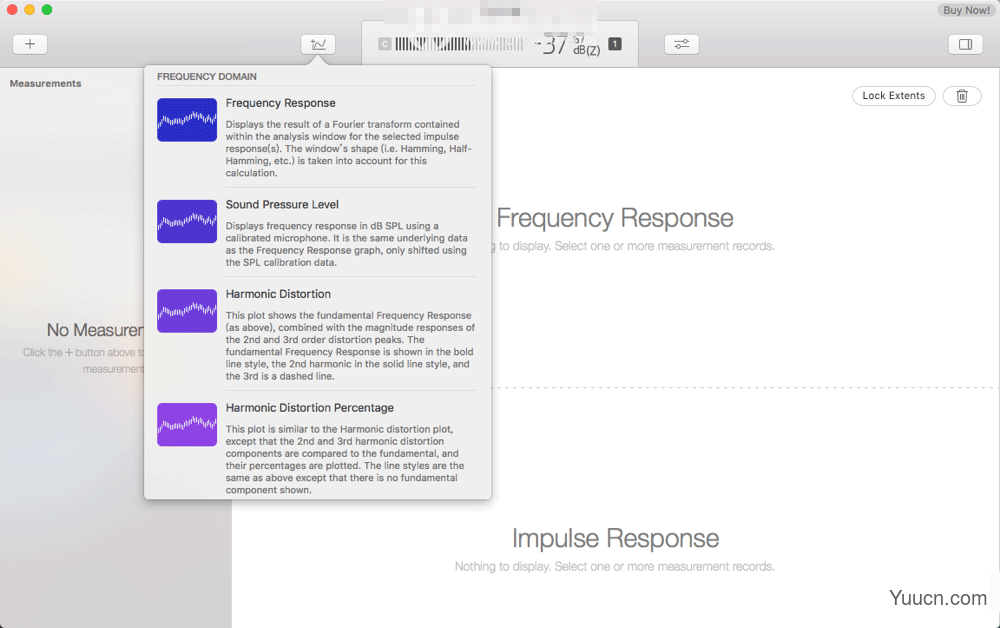Choose the Harmonic Distortion Percentage plot thumbnail
1000x628 pixels.
tap(186, 424)
